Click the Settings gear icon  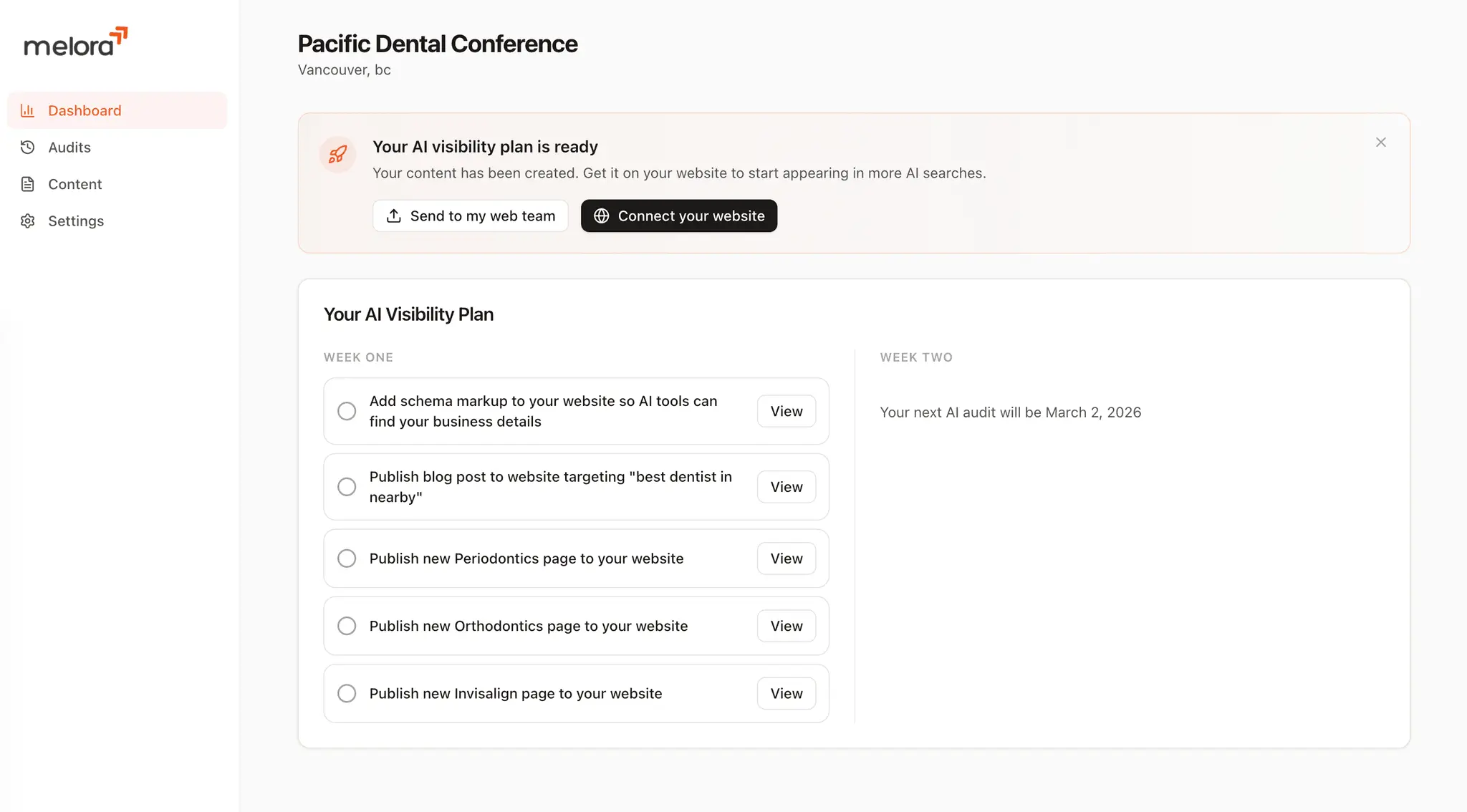pos(27,221)
